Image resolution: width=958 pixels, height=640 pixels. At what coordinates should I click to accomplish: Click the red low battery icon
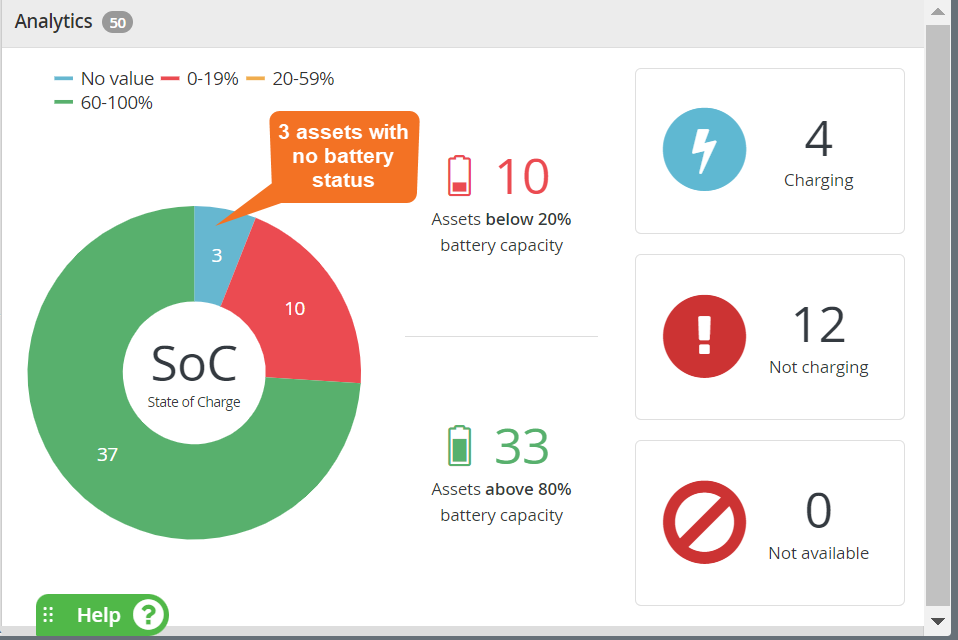click(x=459, y=176)
